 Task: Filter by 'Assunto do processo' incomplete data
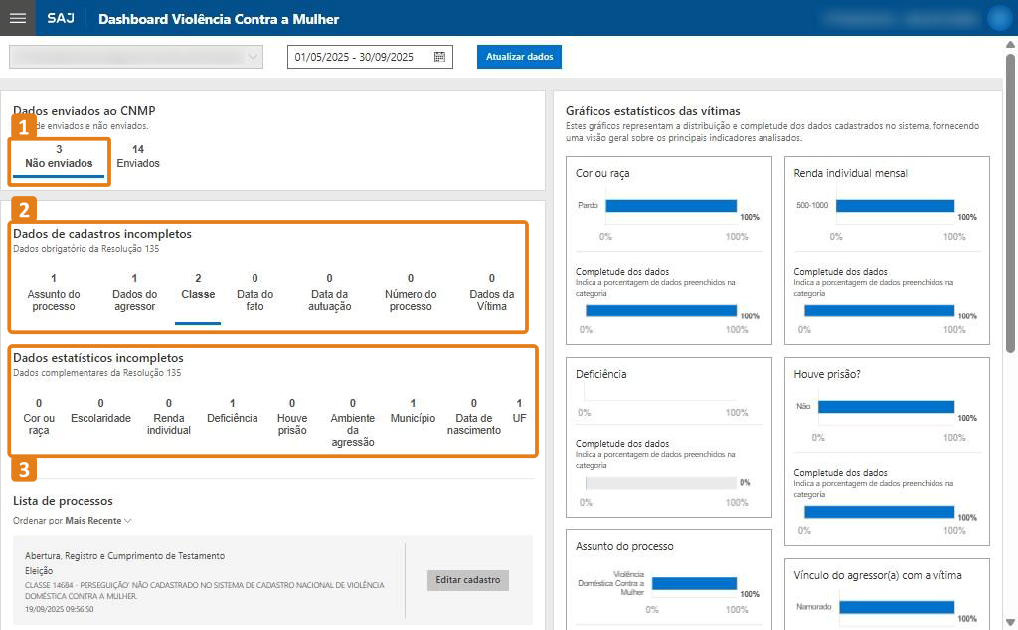point(54,293)
